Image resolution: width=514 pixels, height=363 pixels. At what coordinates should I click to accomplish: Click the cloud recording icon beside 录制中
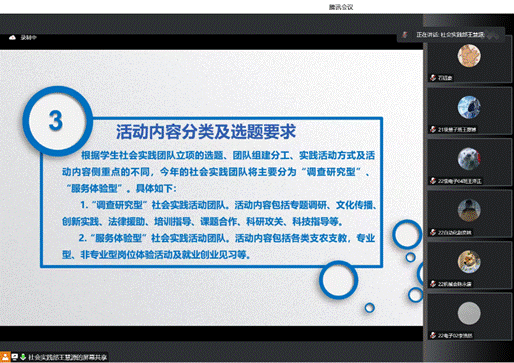point(12,37)
